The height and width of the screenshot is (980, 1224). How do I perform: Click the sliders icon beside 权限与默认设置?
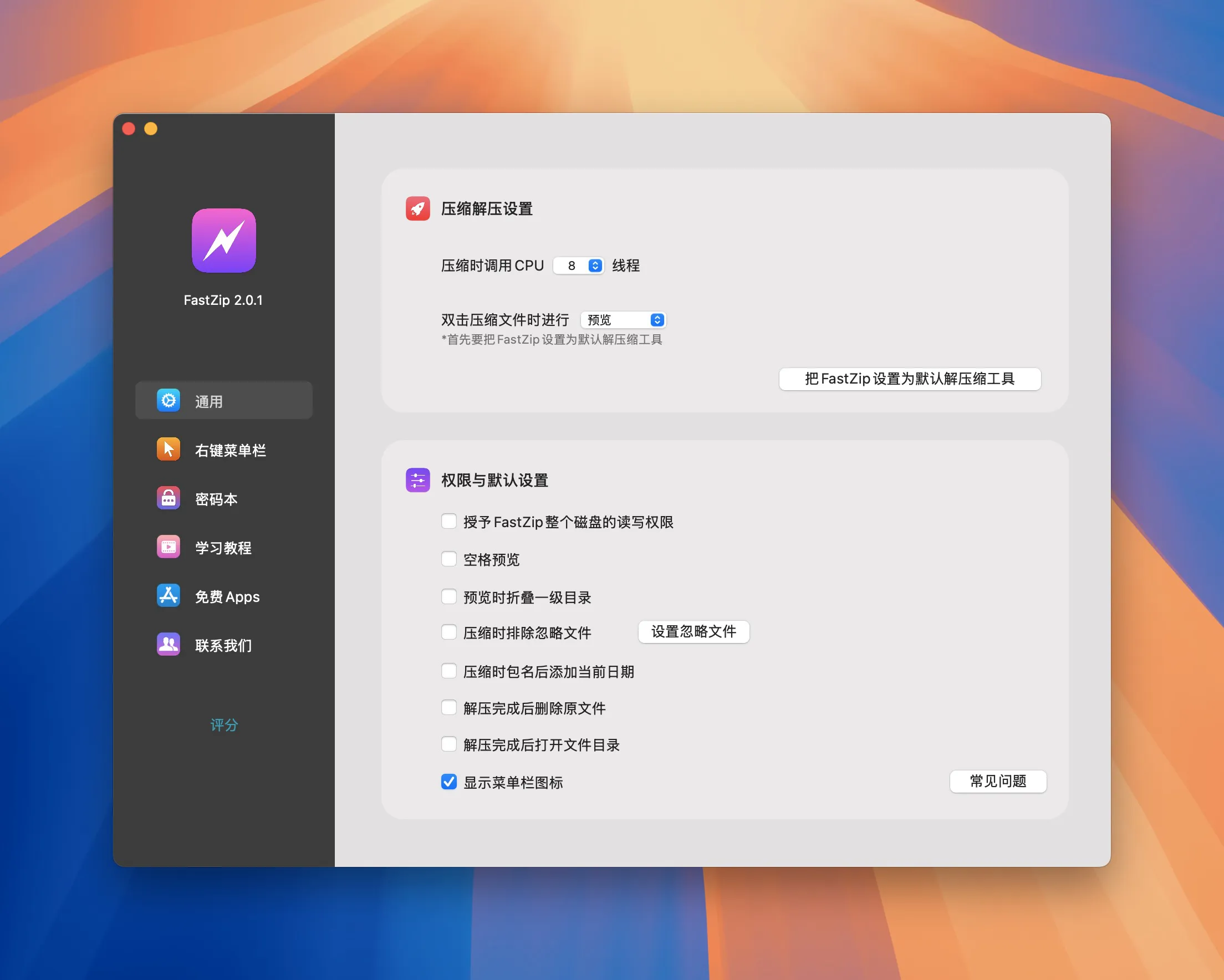tap(417, 481)
